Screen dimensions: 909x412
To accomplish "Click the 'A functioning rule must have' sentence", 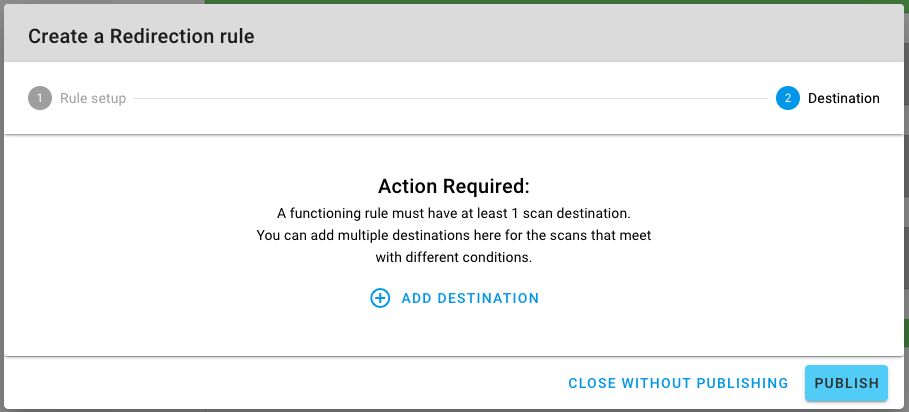I will click(453, 214).
